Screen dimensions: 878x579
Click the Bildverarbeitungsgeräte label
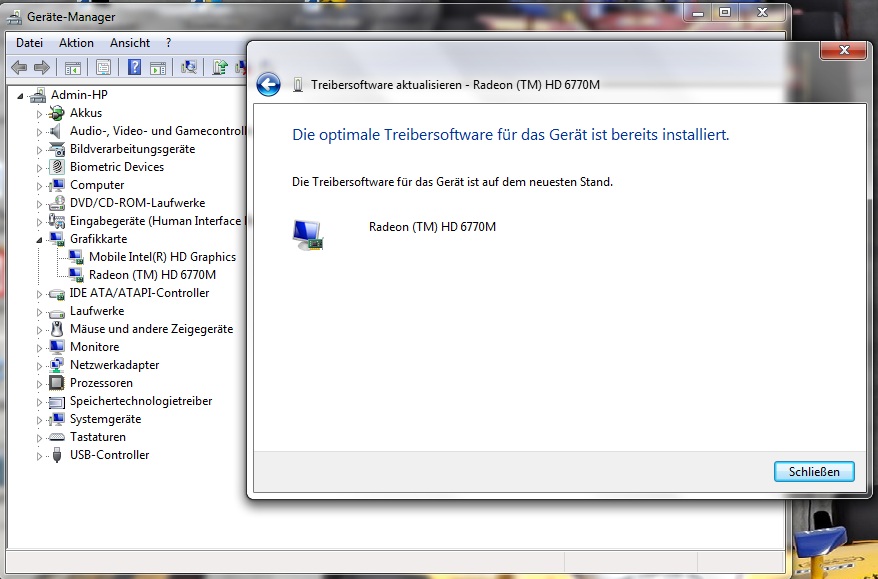click(x=133, y=149)
